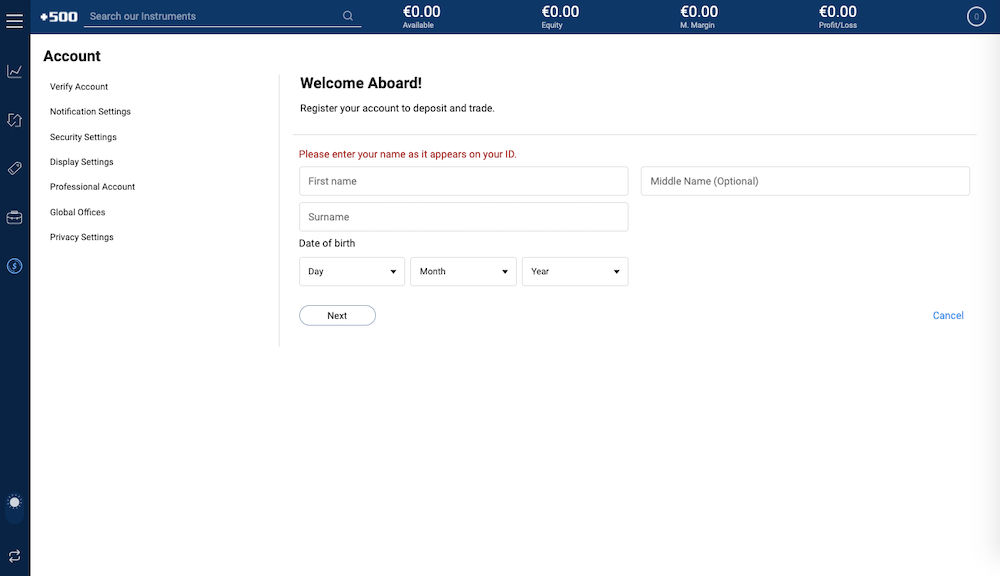
Task: Click the search magnifier icon
Action: (348, 16)
